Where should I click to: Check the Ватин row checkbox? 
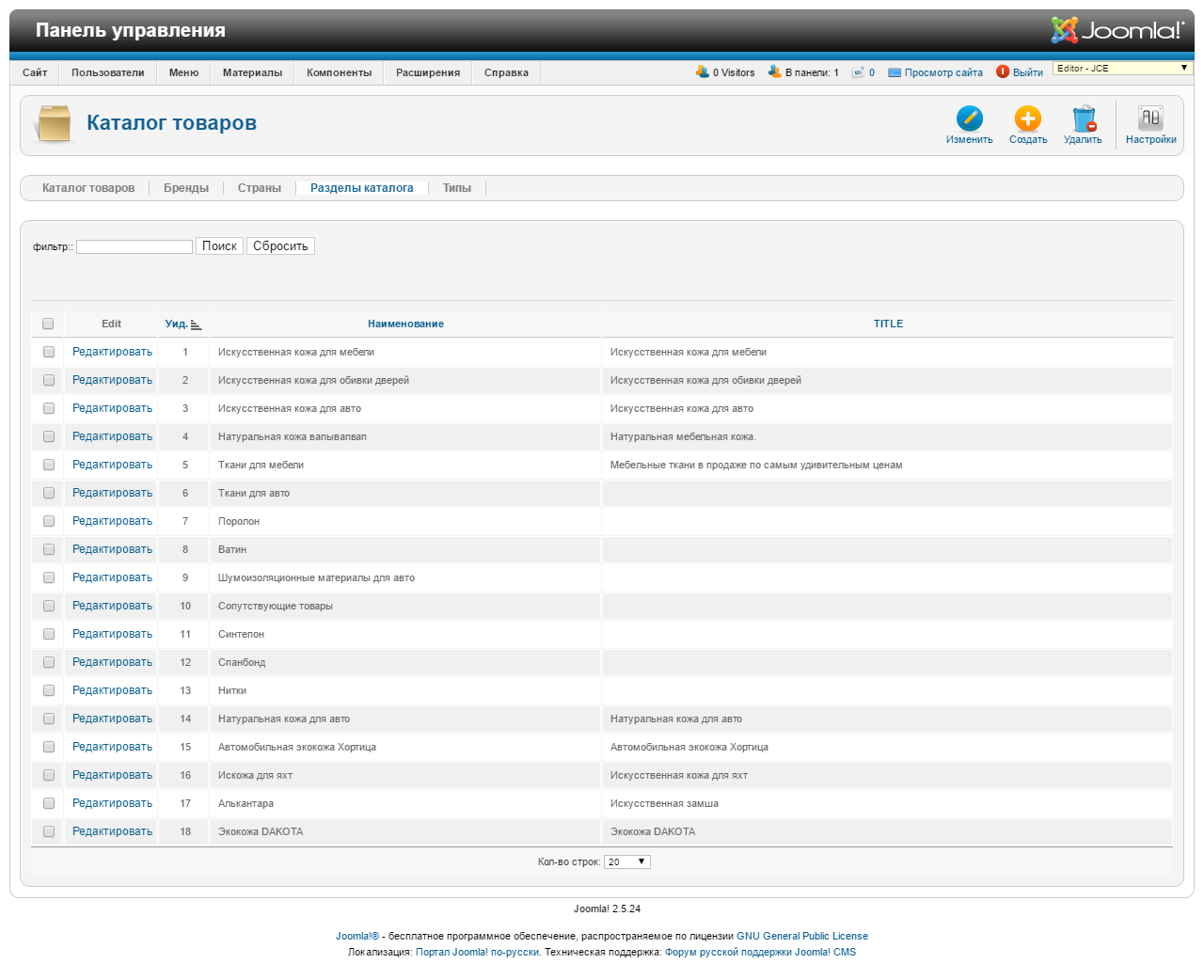(x=49, y=549)
